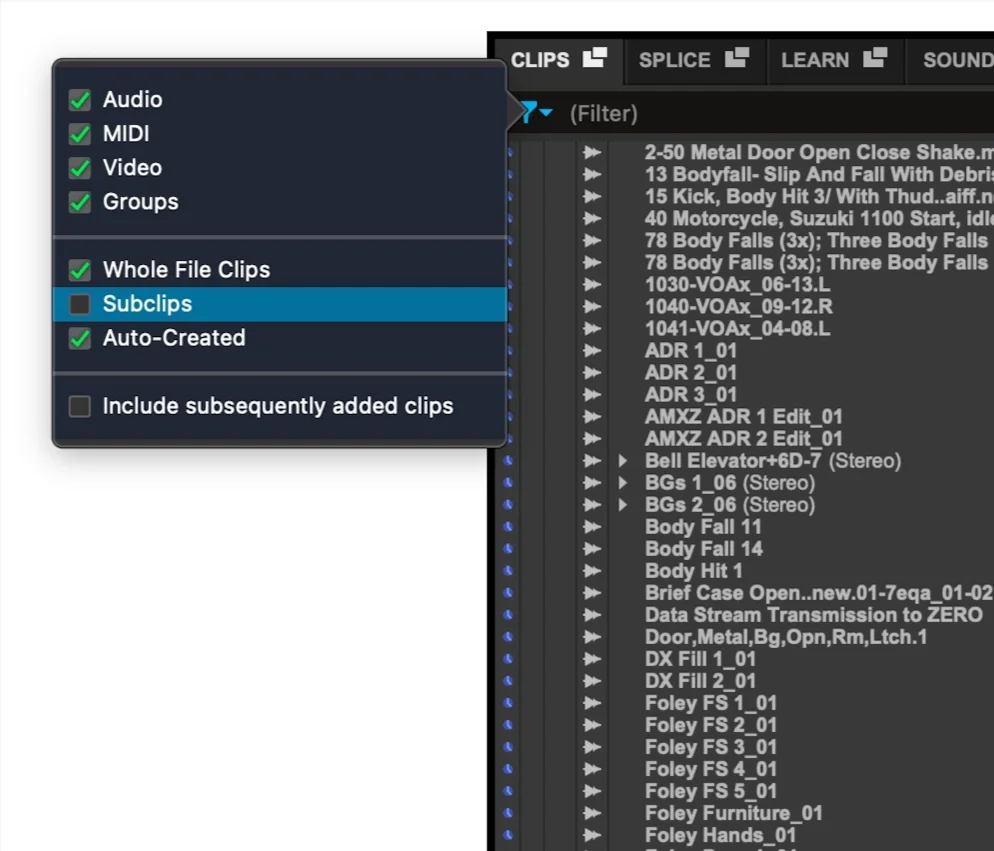Pop out the CLIPS panel window icon

pos(595,57)
